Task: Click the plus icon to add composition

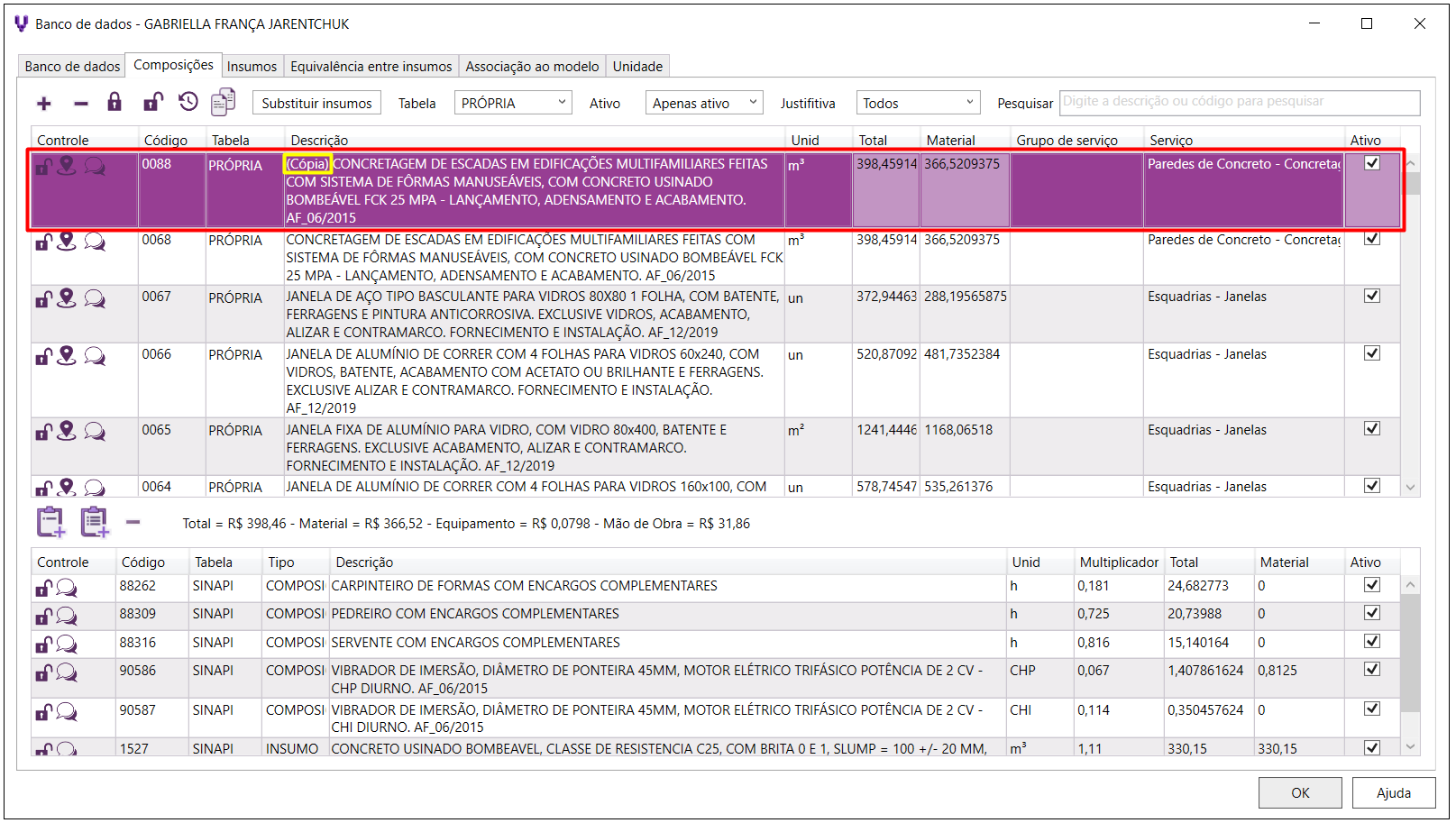Action: (43, 104)
